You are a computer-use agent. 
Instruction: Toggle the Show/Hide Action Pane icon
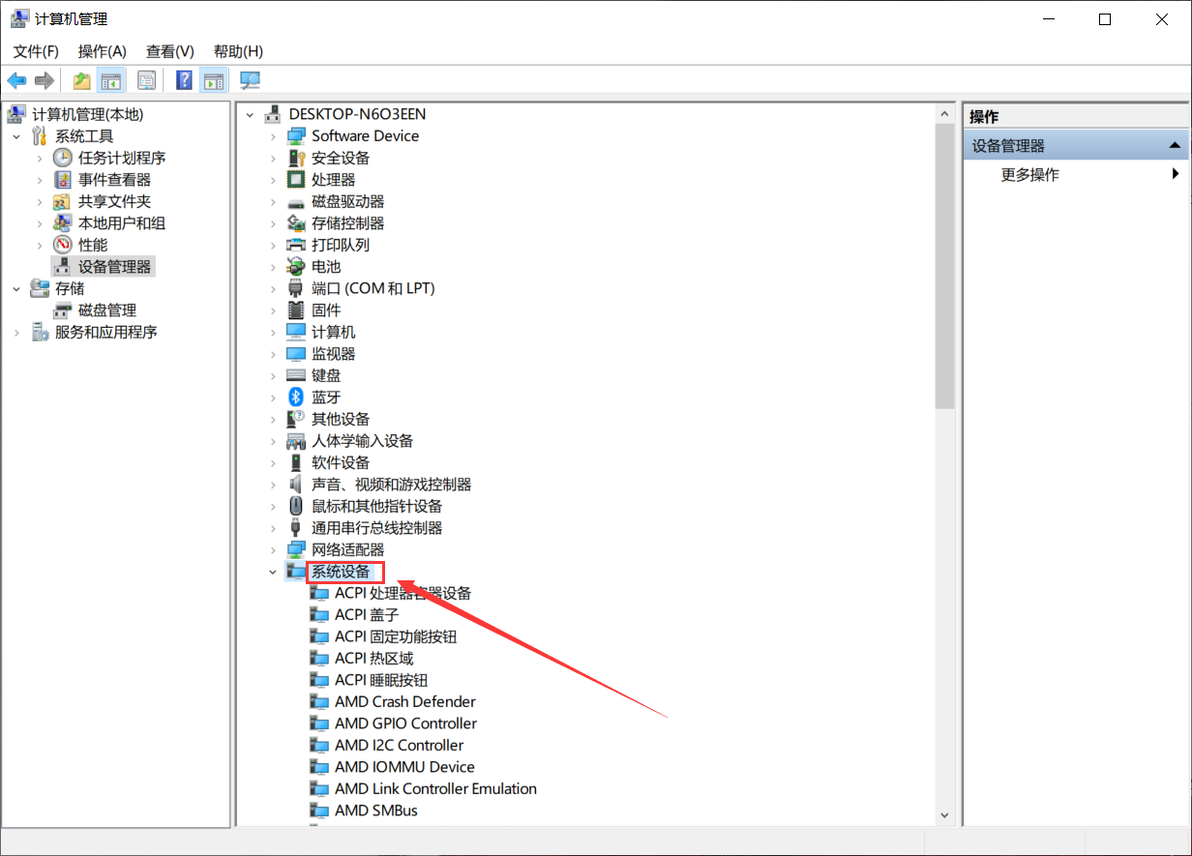(x=214, y=80)
